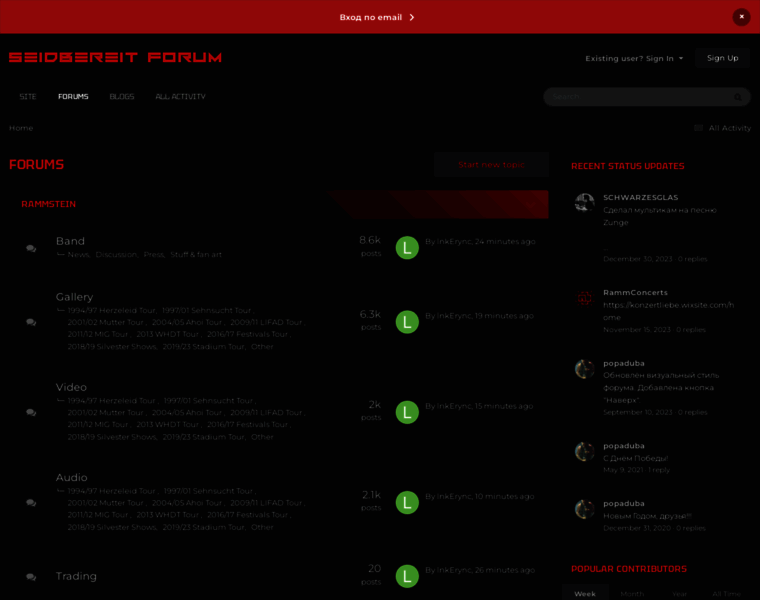Image resolution: width=760 pixels, height=600 pixels.
Task: Open Audio's 2013 WHDT Tour subforum
Action: tap(168, 515)
